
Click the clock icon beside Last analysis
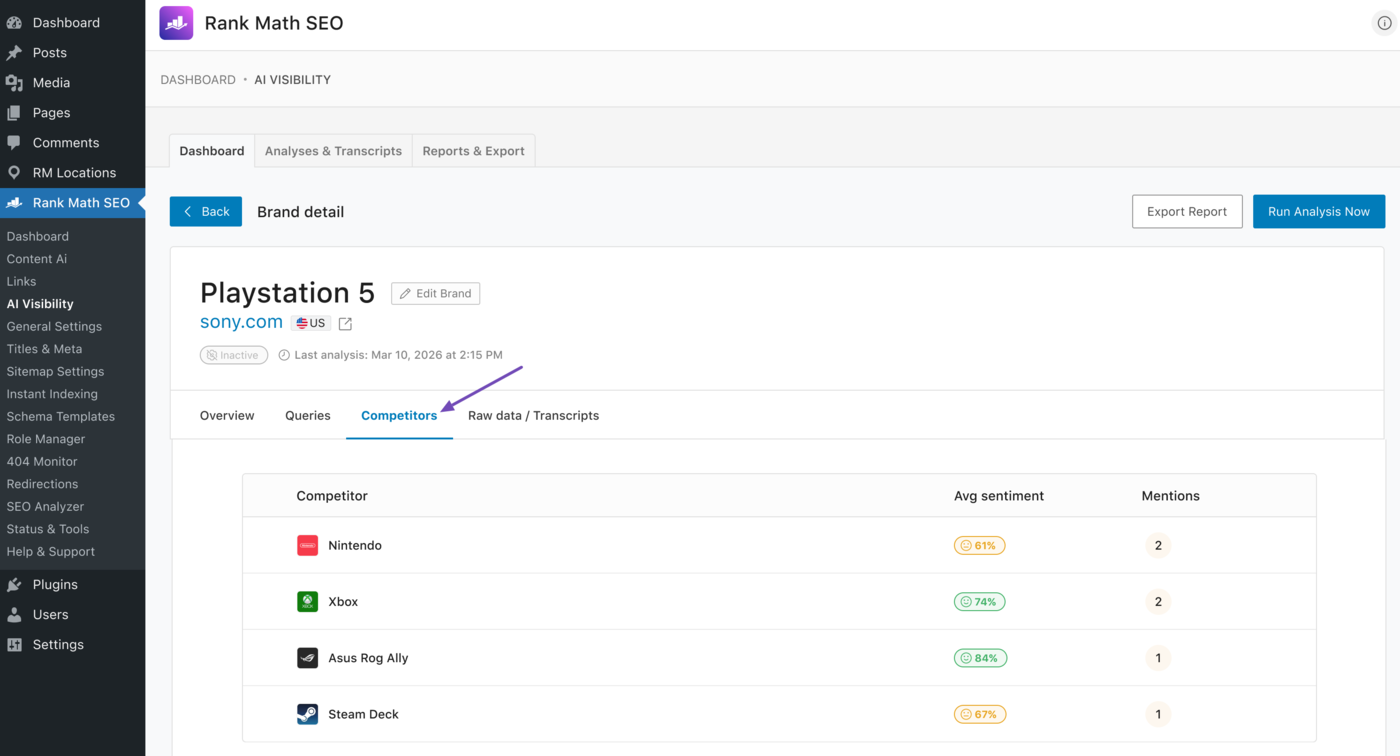pyautogui.click(x=284, y=355)
